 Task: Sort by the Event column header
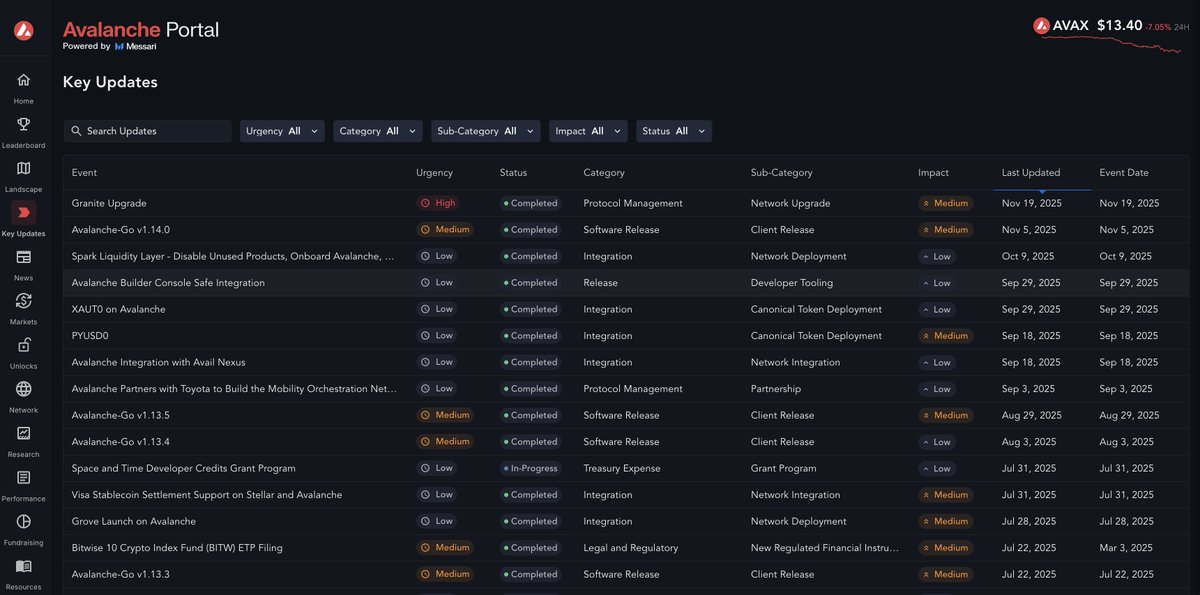[84, 173]
